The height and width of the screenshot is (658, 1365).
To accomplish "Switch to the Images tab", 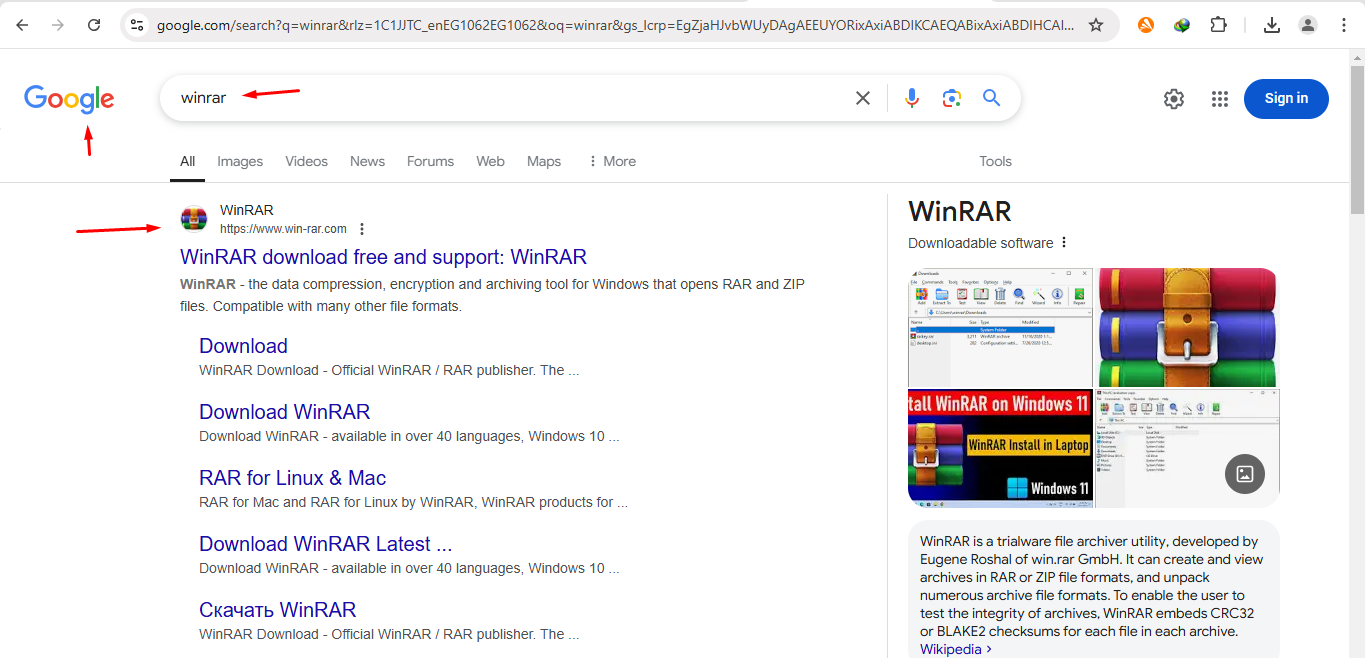I will tap(240, 161).
